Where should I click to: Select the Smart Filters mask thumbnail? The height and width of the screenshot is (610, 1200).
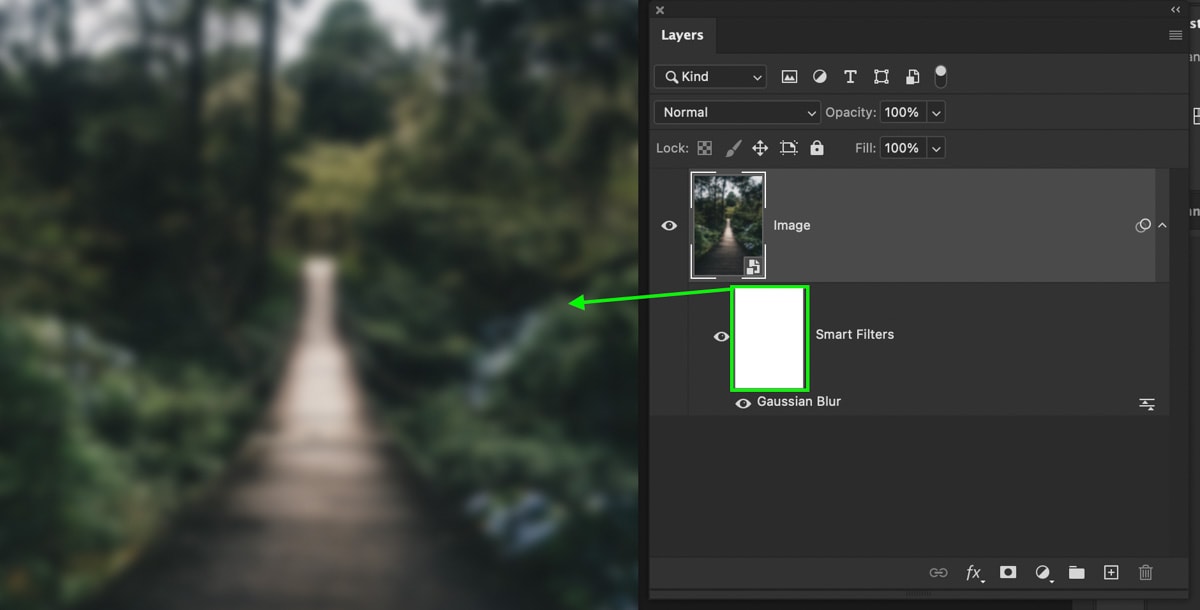coord(769,338)
